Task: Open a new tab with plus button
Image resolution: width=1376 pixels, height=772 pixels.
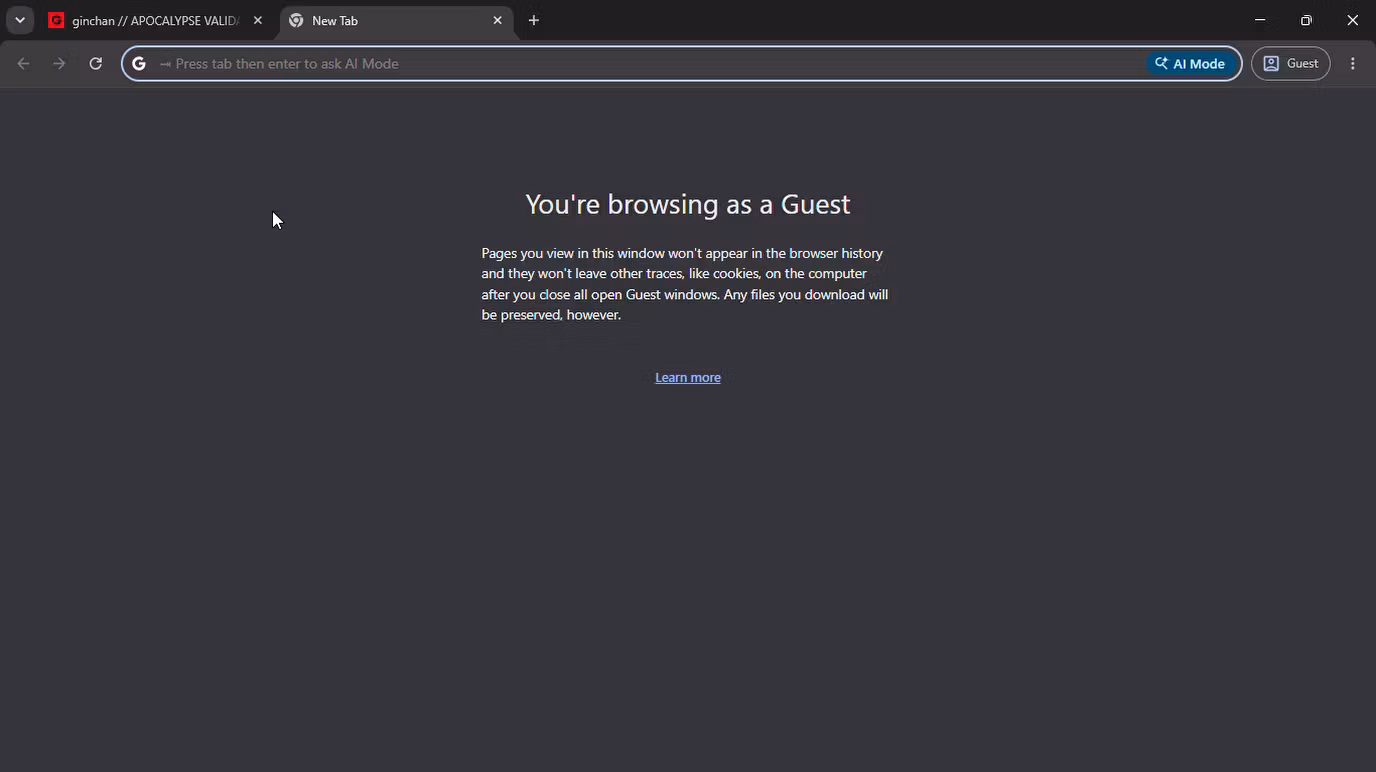Action: tap(534, 20)
